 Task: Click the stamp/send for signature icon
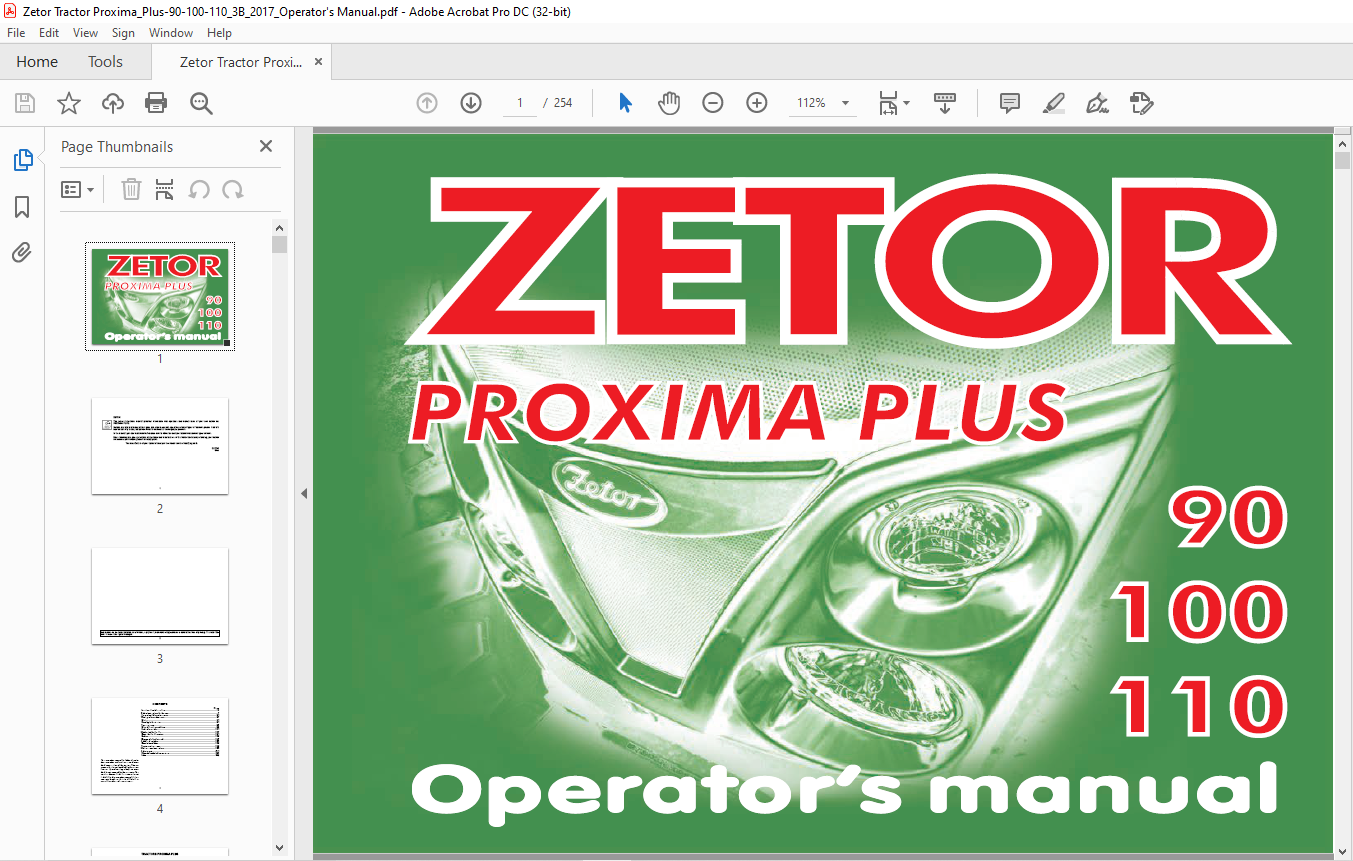coord(1141,103)
